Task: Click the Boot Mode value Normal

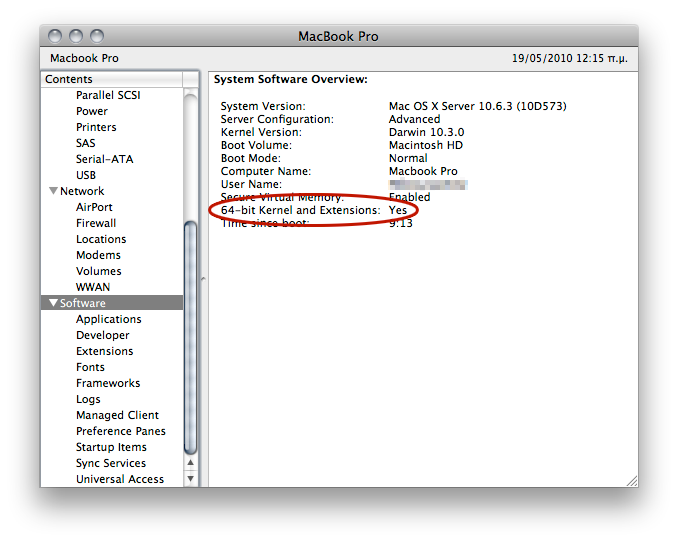Action: 408,158
